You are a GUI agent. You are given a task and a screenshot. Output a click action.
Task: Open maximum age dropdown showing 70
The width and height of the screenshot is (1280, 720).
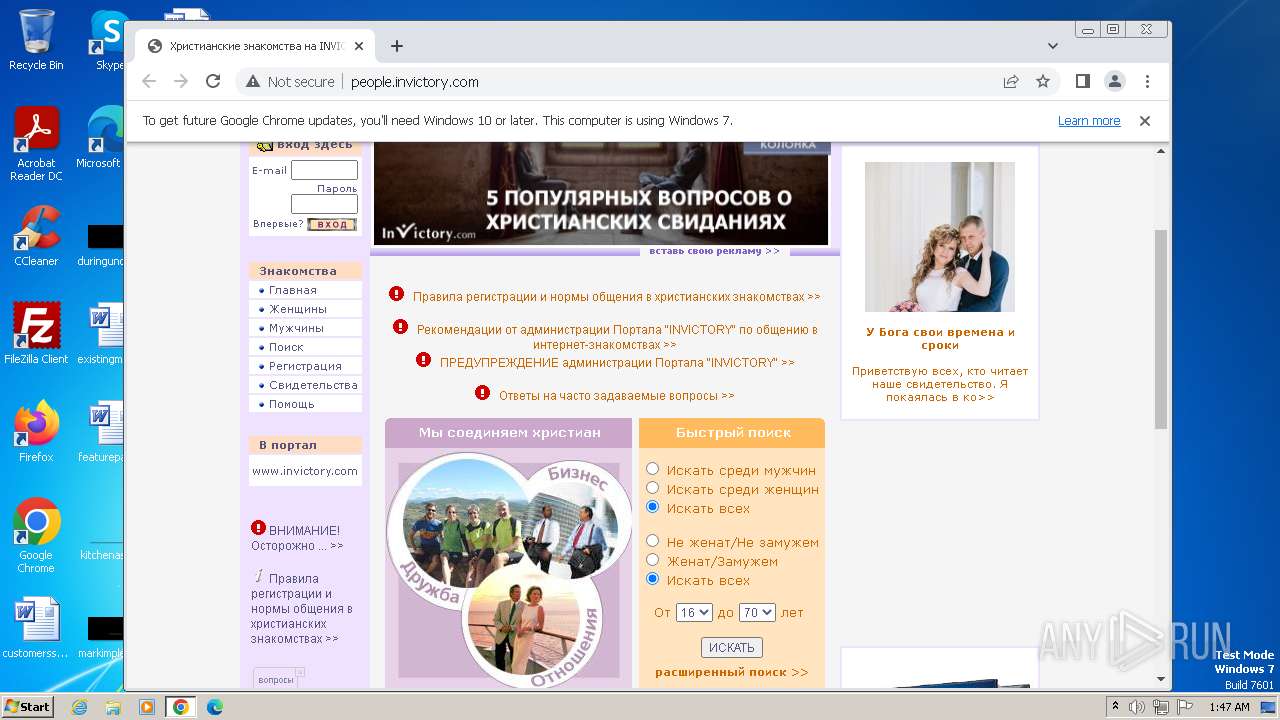tap(758, 612)
